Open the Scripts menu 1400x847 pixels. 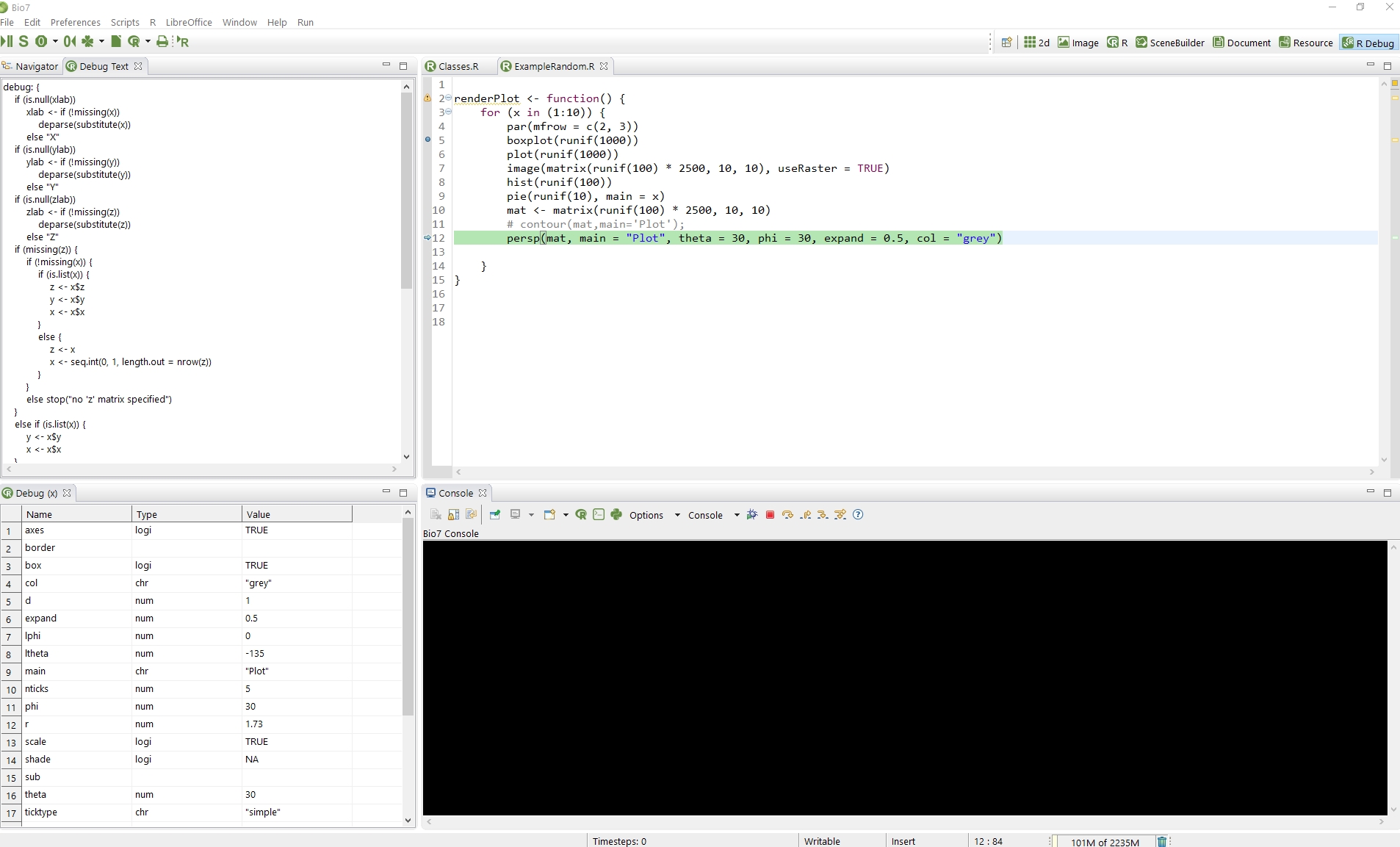coord(125,22)
